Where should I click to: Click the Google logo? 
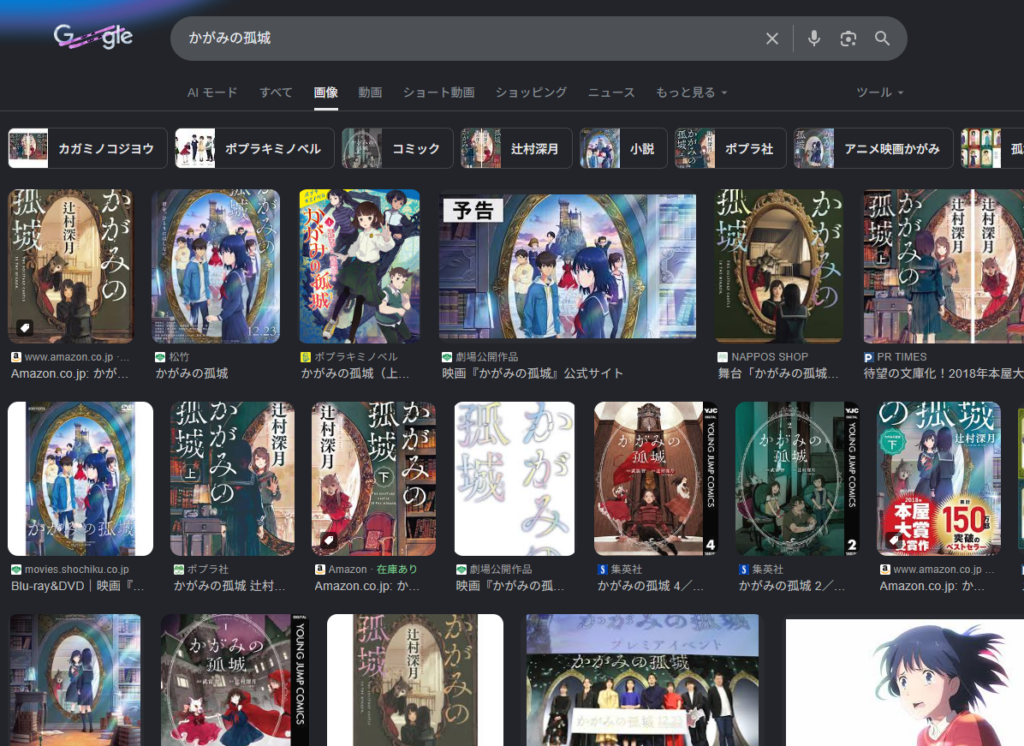(93, 38)
